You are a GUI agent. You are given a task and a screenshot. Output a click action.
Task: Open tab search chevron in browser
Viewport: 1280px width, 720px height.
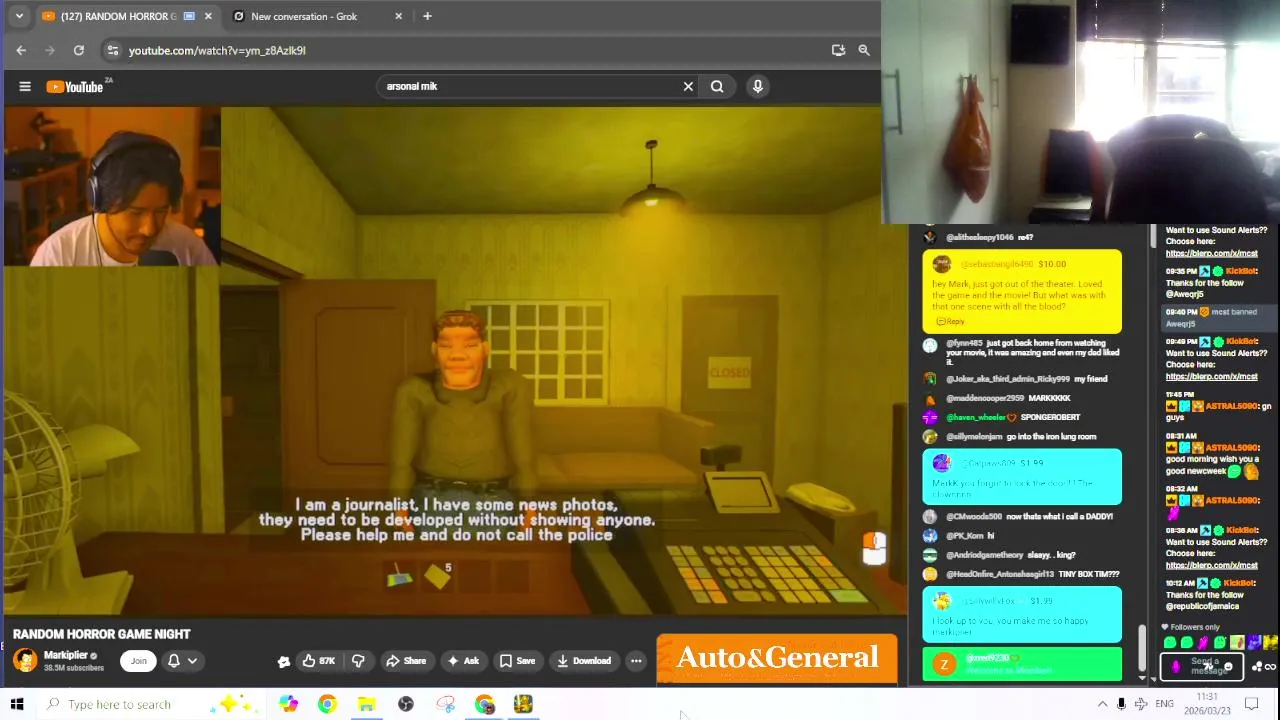tap(19, 16)
